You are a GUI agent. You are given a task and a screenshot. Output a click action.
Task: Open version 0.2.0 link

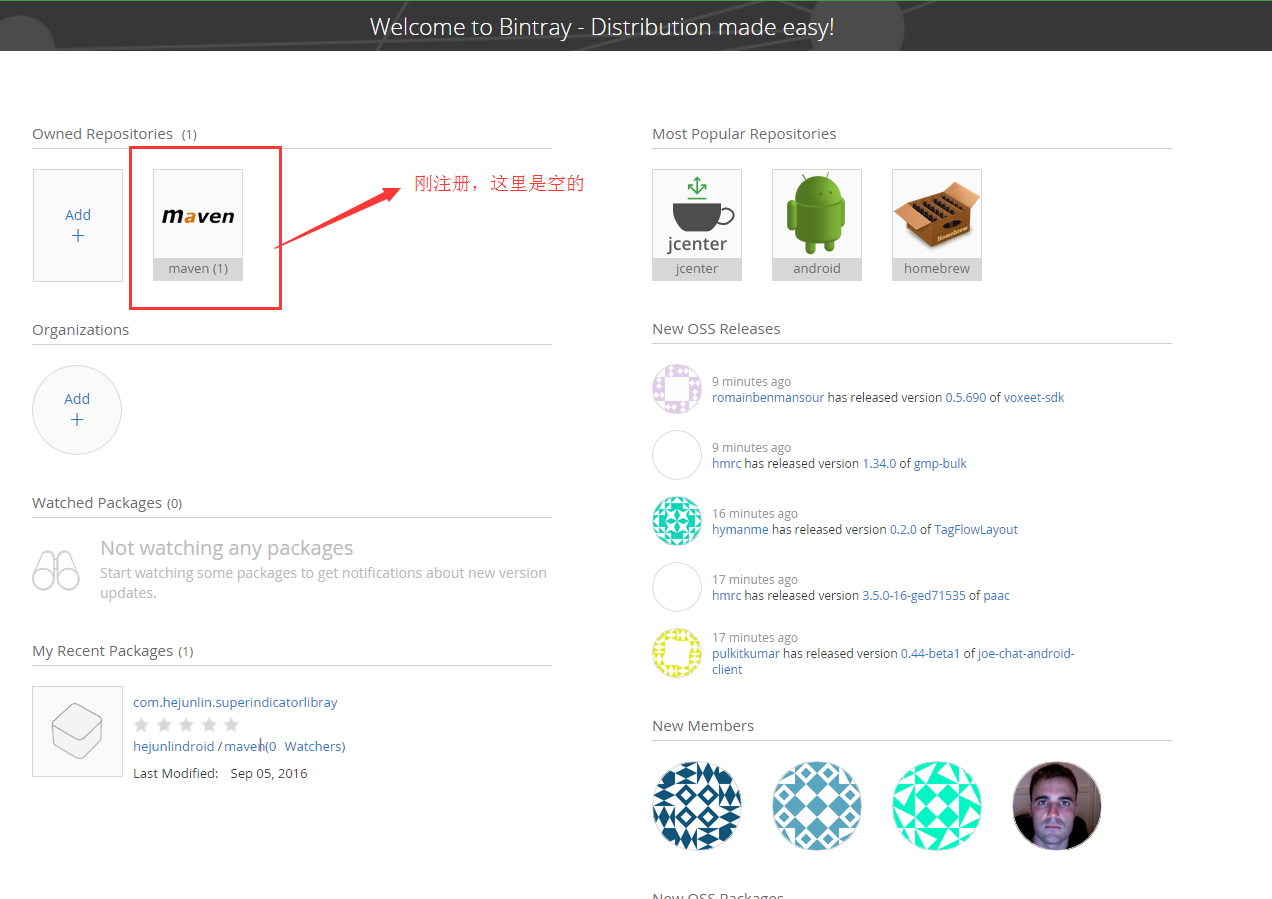tap(903, 529)
